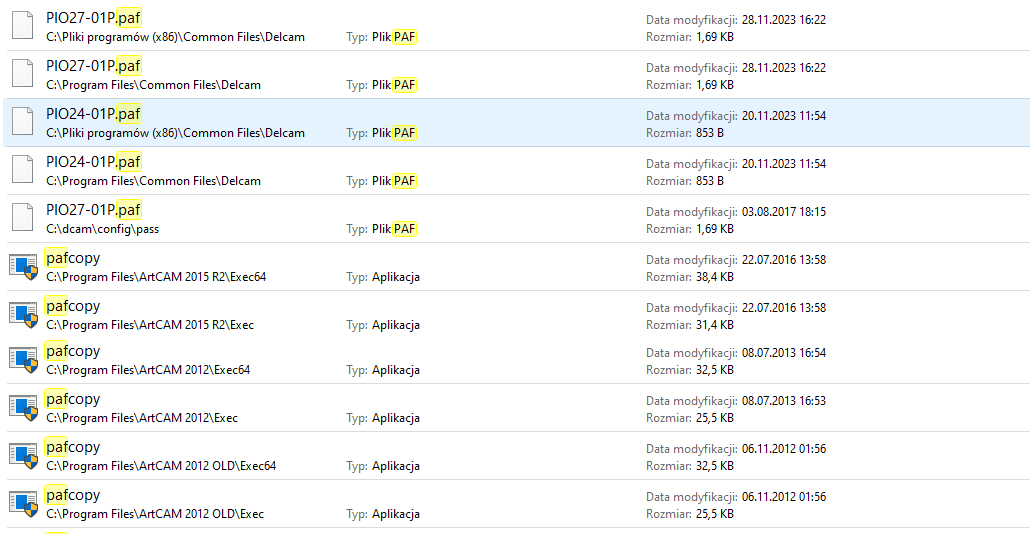Select pafcopy name in ArtCAM 2012\Exec64 row
The image size is (1030, 534).
tap(73, 351)
